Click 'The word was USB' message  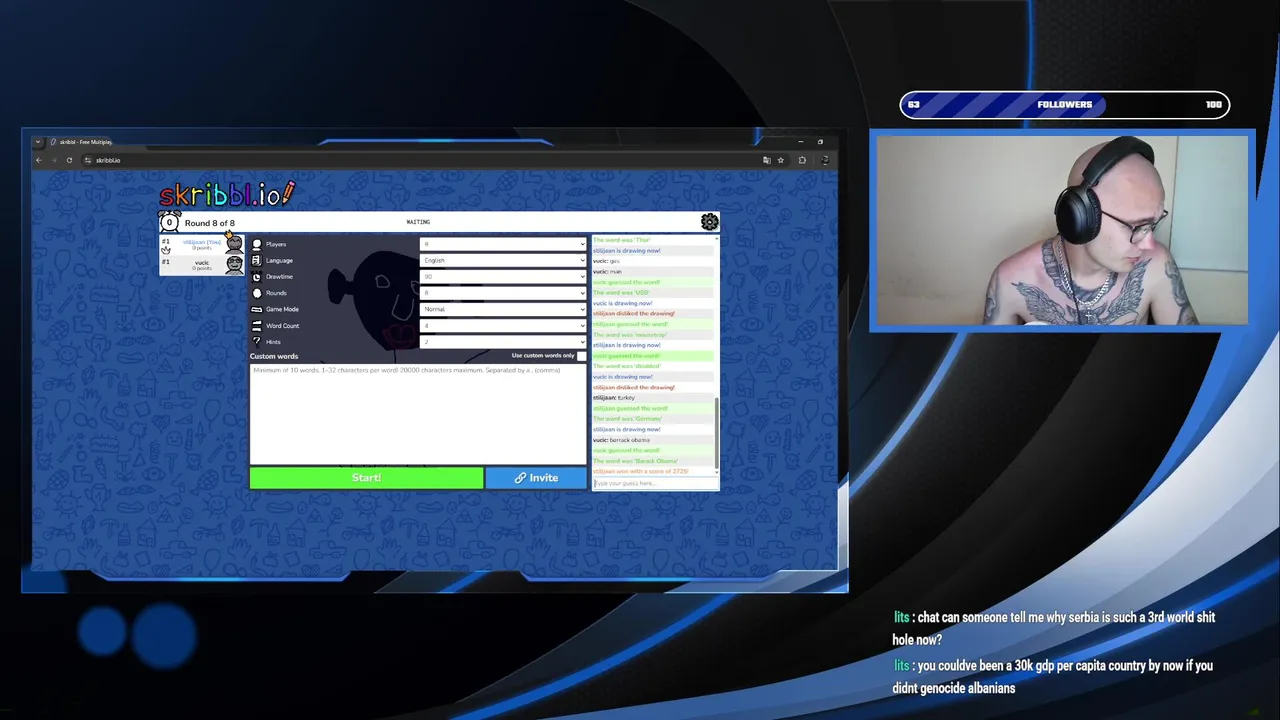pos(621,293)
